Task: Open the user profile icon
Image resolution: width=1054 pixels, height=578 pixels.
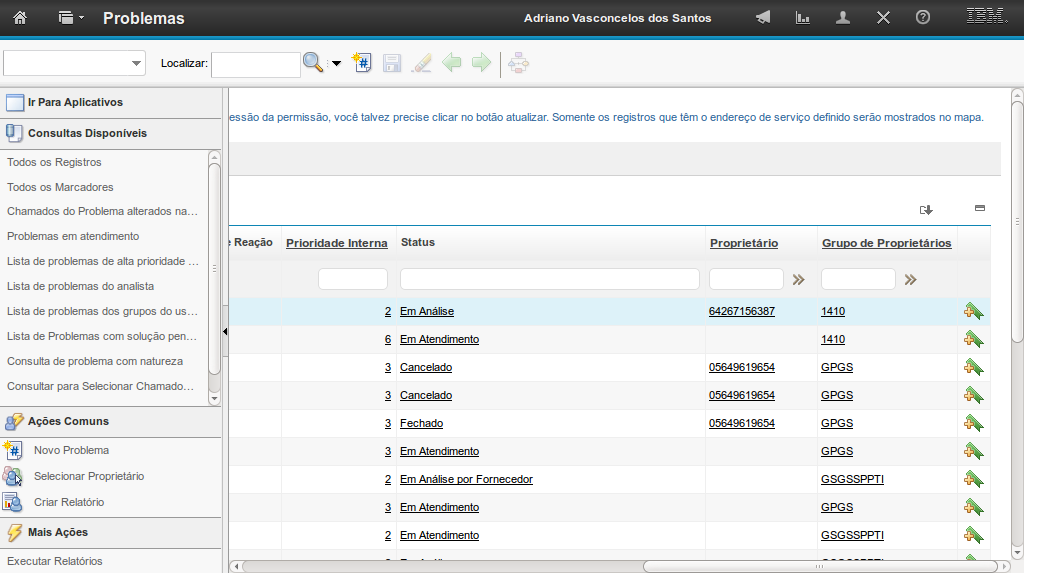Action: coord(843,18)
